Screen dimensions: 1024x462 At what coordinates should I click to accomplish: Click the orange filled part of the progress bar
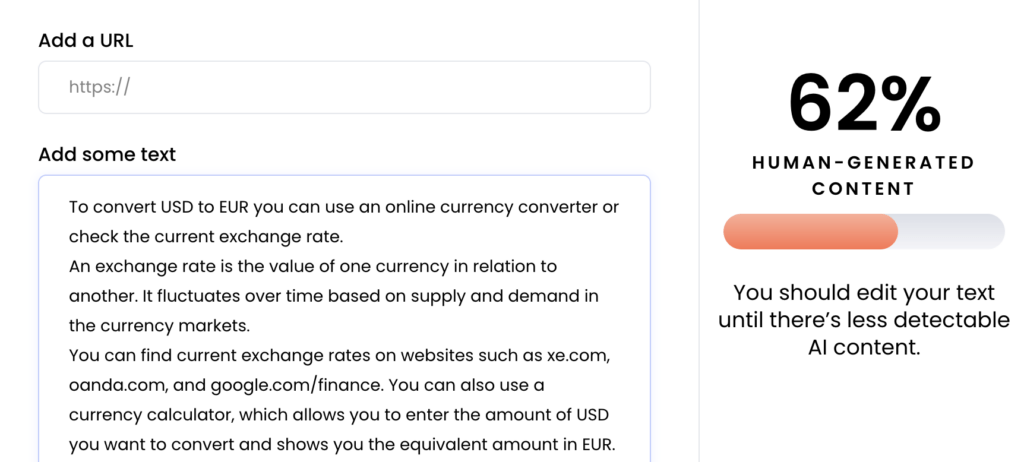point(810,231)
